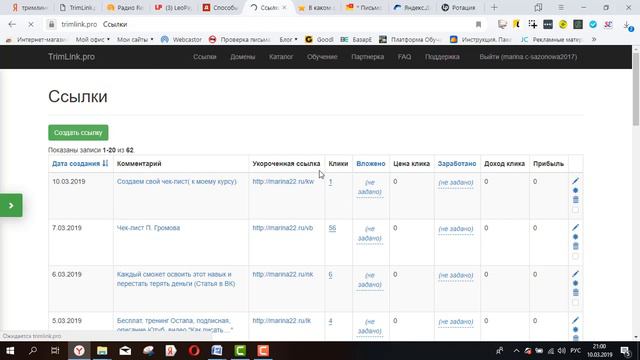
Task: Stop page loading with X button
Action: click(31, 24)
